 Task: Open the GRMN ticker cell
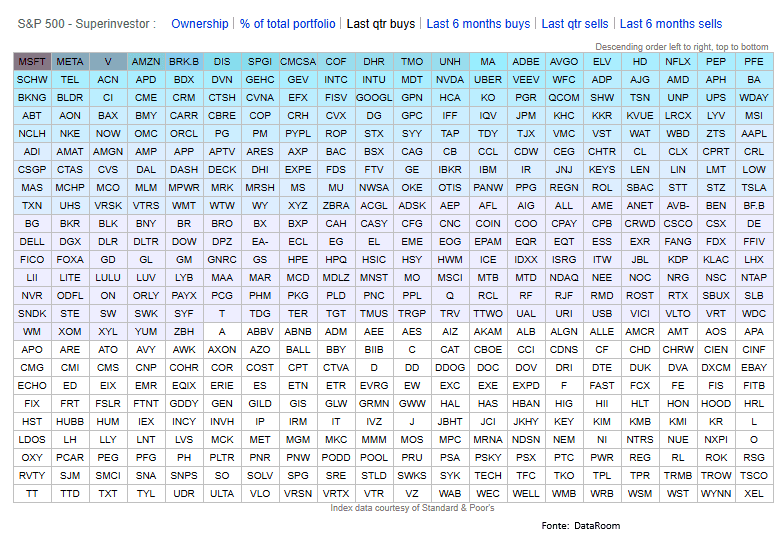(x=374, y=403)
